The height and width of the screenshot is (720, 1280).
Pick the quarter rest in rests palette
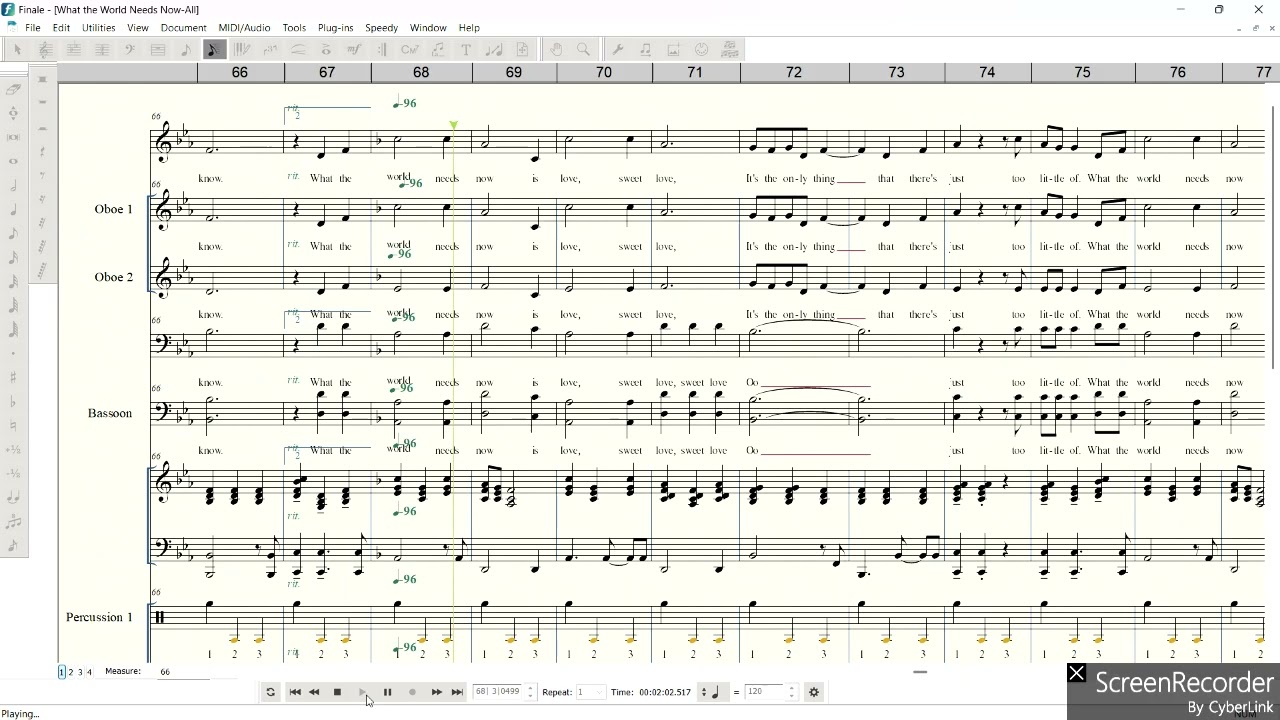tap(42, 152)
